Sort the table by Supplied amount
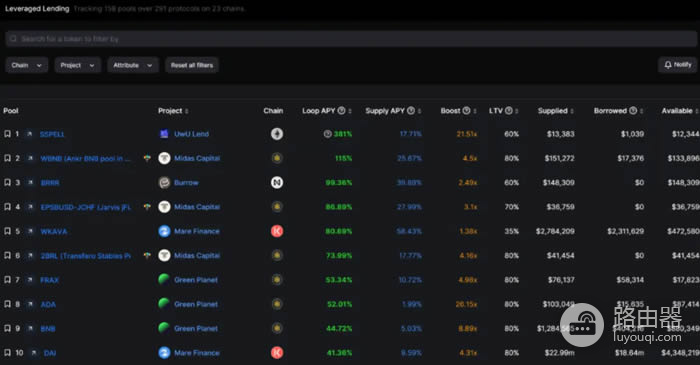Viewport: 700px width, 365px height. 572,111
